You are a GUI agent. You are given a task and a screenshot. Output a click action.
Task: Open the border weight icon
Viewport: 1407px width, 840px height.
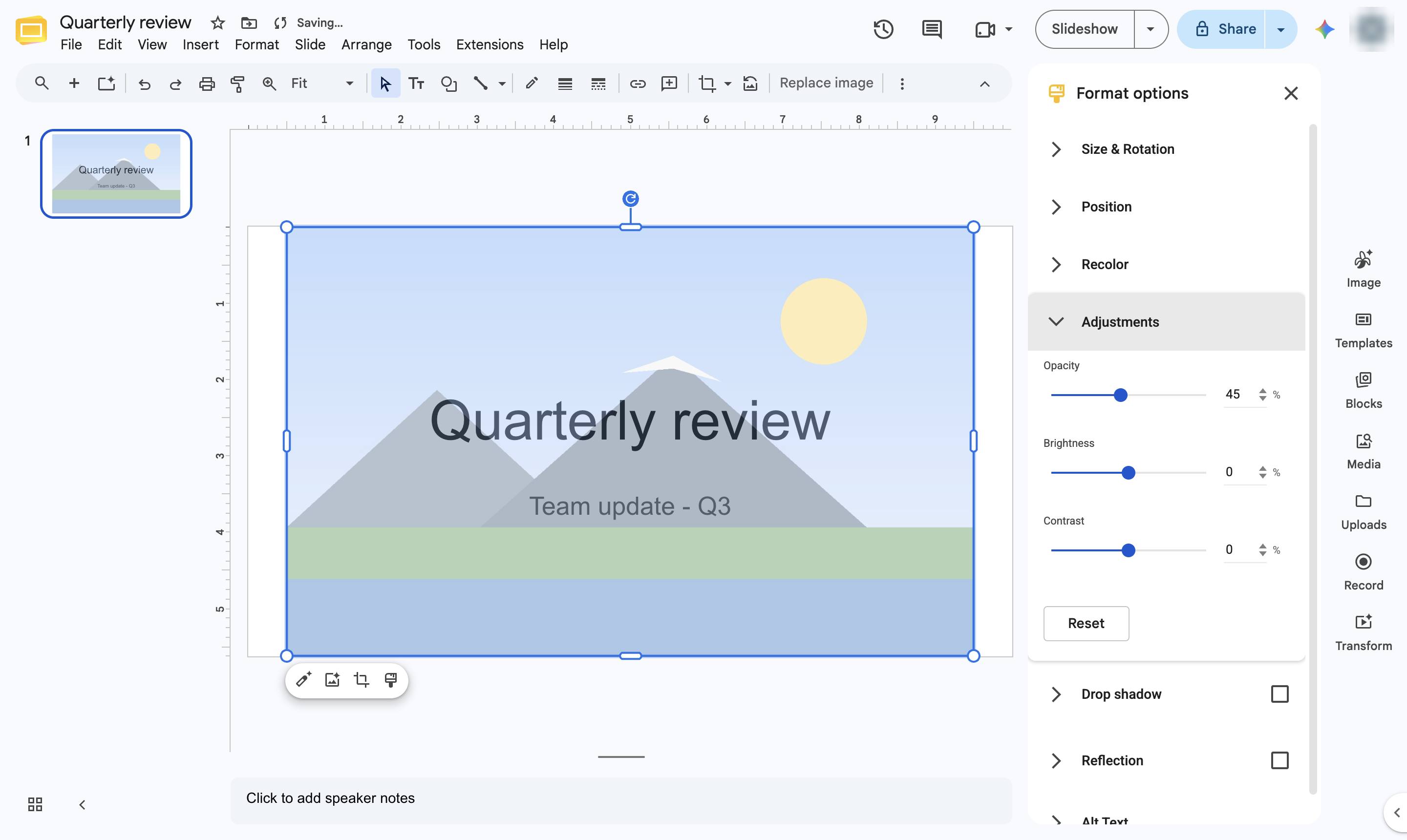coord(564,84)
